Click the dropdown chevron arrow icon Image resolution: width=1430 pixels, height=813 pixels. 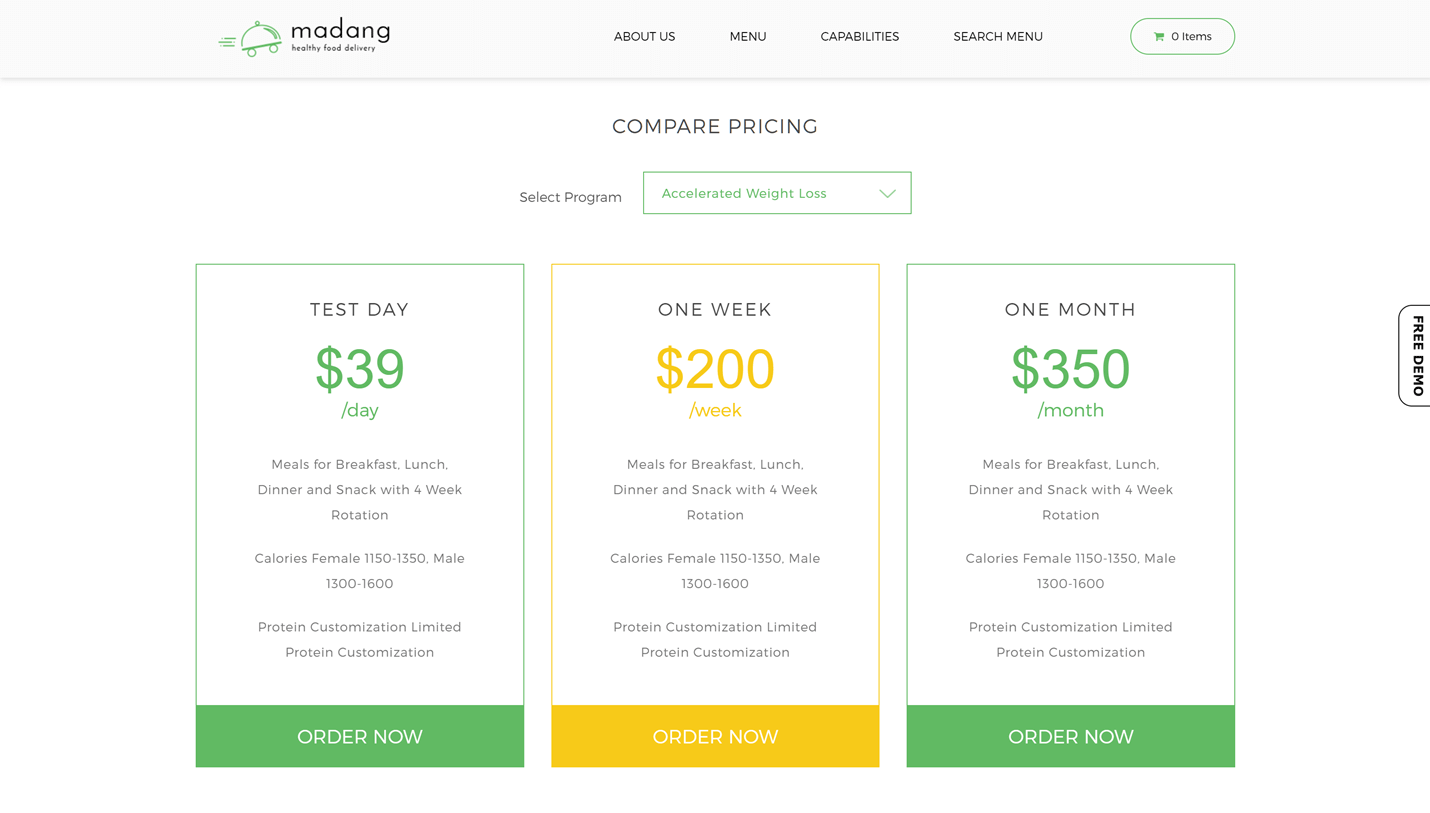[887, 194]
